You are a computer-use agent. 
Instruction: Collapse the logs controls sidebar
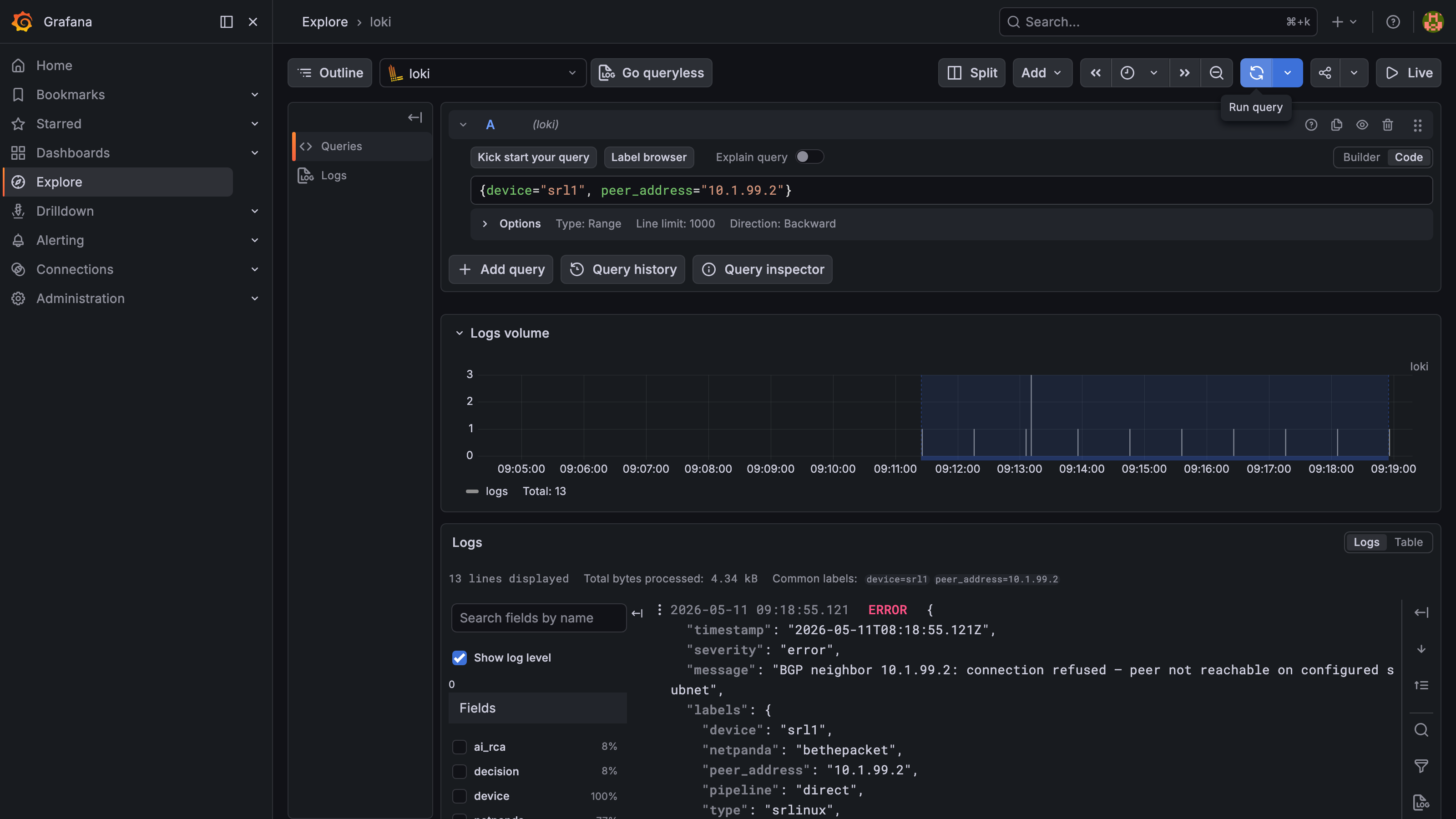(x=1421, y=613)
